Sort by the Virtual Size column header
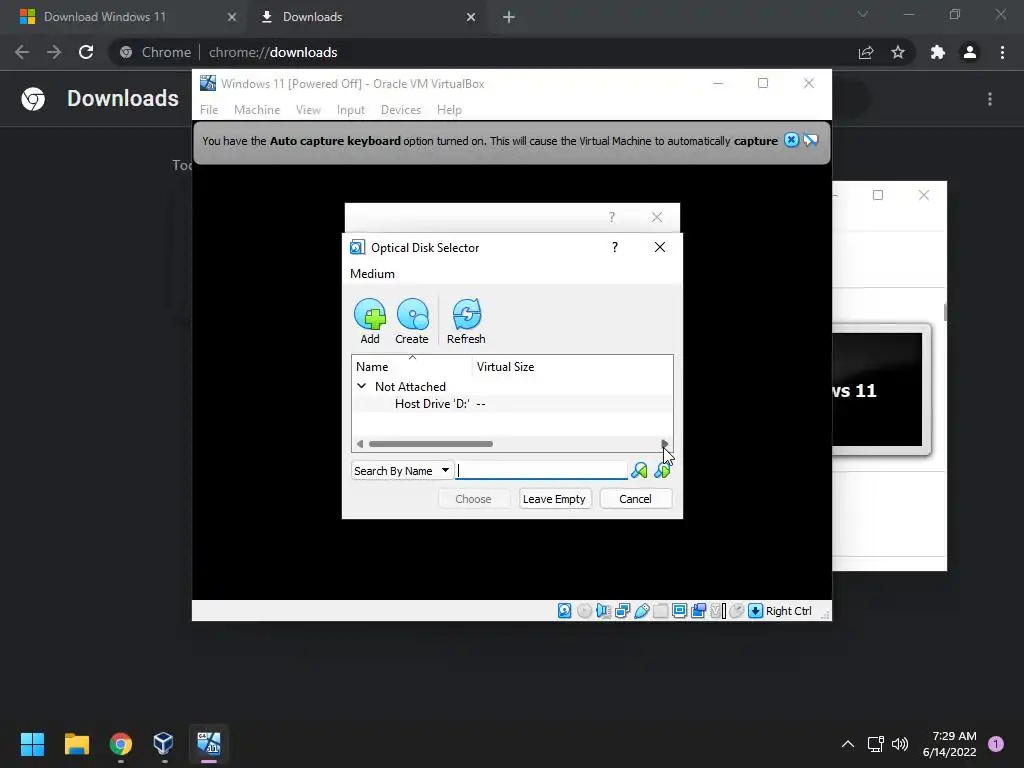Image resolution: width=1024 pixels, height=768 pixels. [572, 366]
